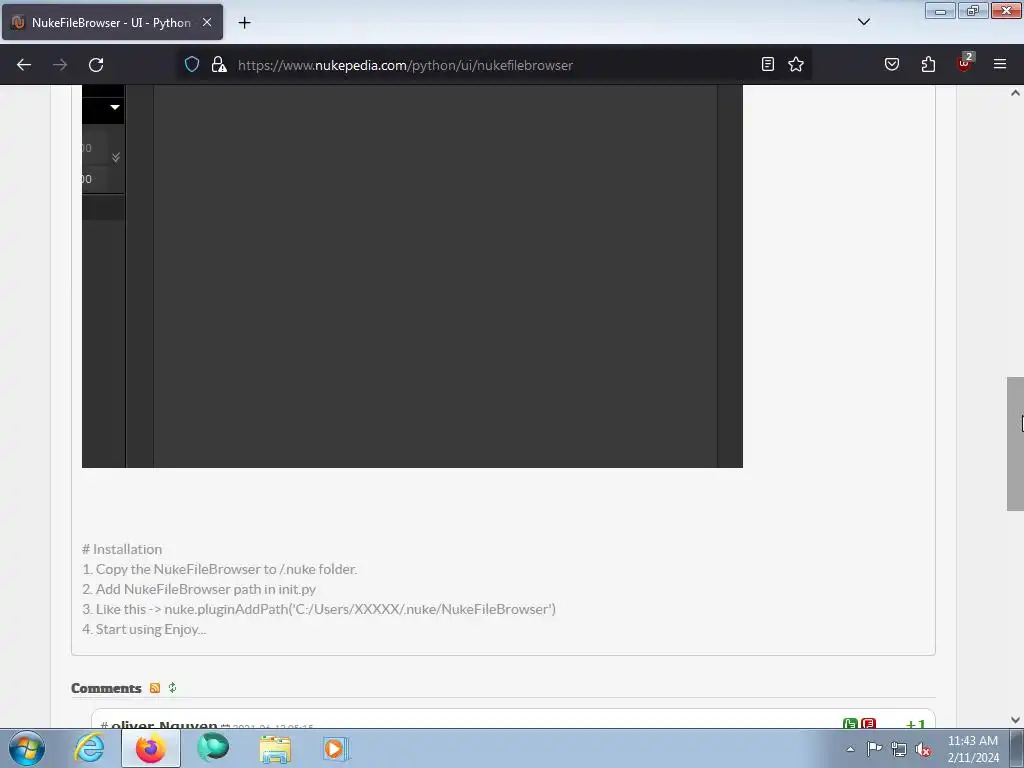Select the 'Copy the NukeFileBrowser to /.nuke folder' line
The height and width of the screenshot is (768, 1024).
tap(219, 569)
